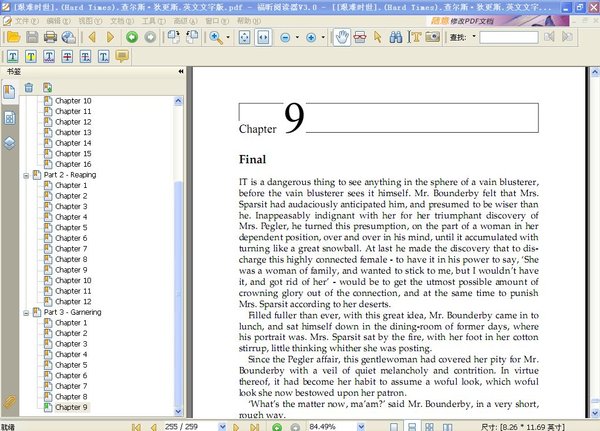Screen dimensions: 600x431
Task: Click the Email document globe icon
Action: [68, 37]
